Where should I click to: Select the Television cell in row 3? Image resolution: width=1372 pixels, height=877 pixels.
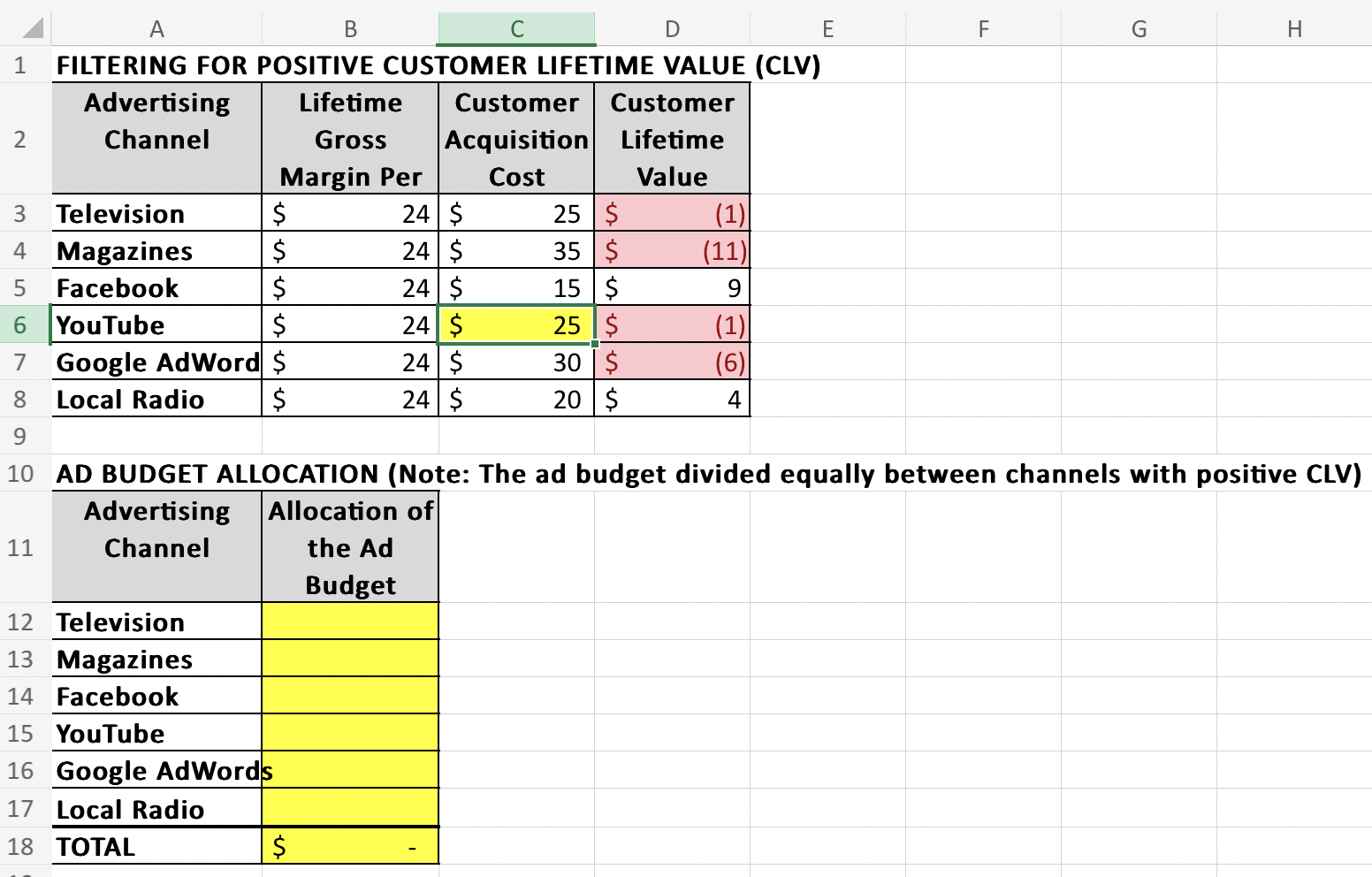click(156, 213)
